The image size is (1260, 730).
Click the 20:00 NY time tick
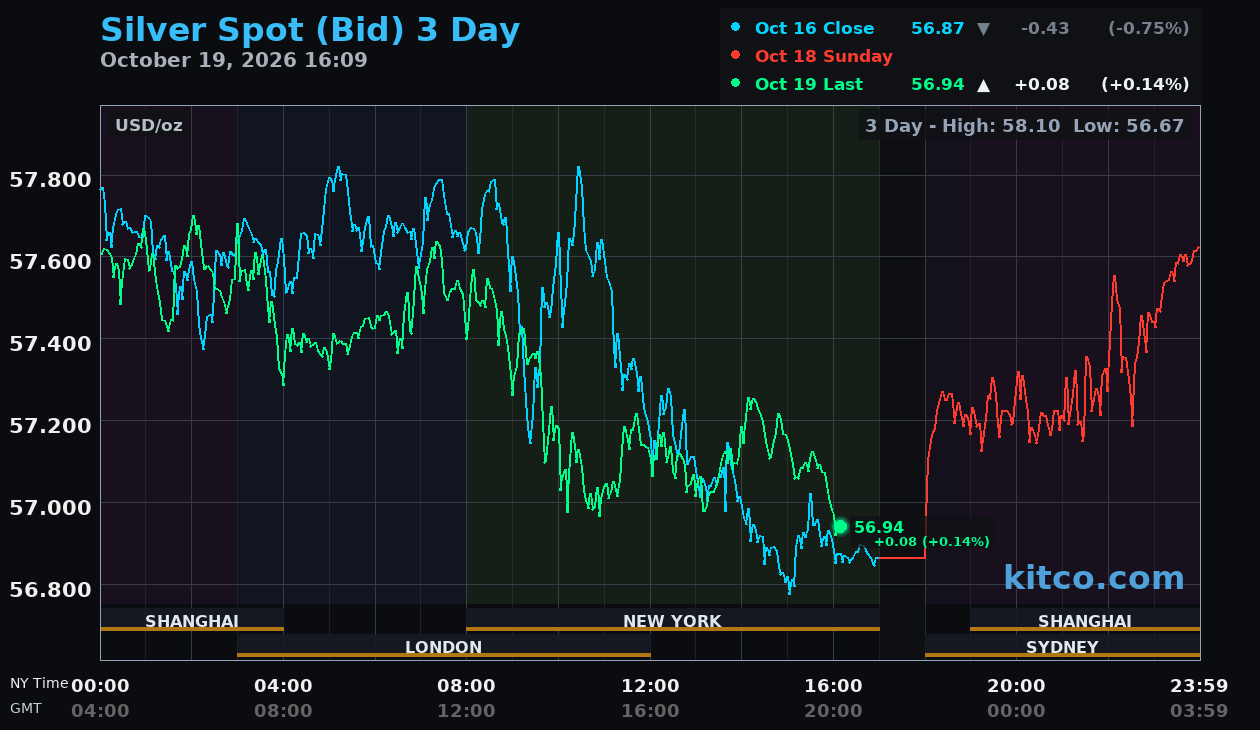(1016, 686)
